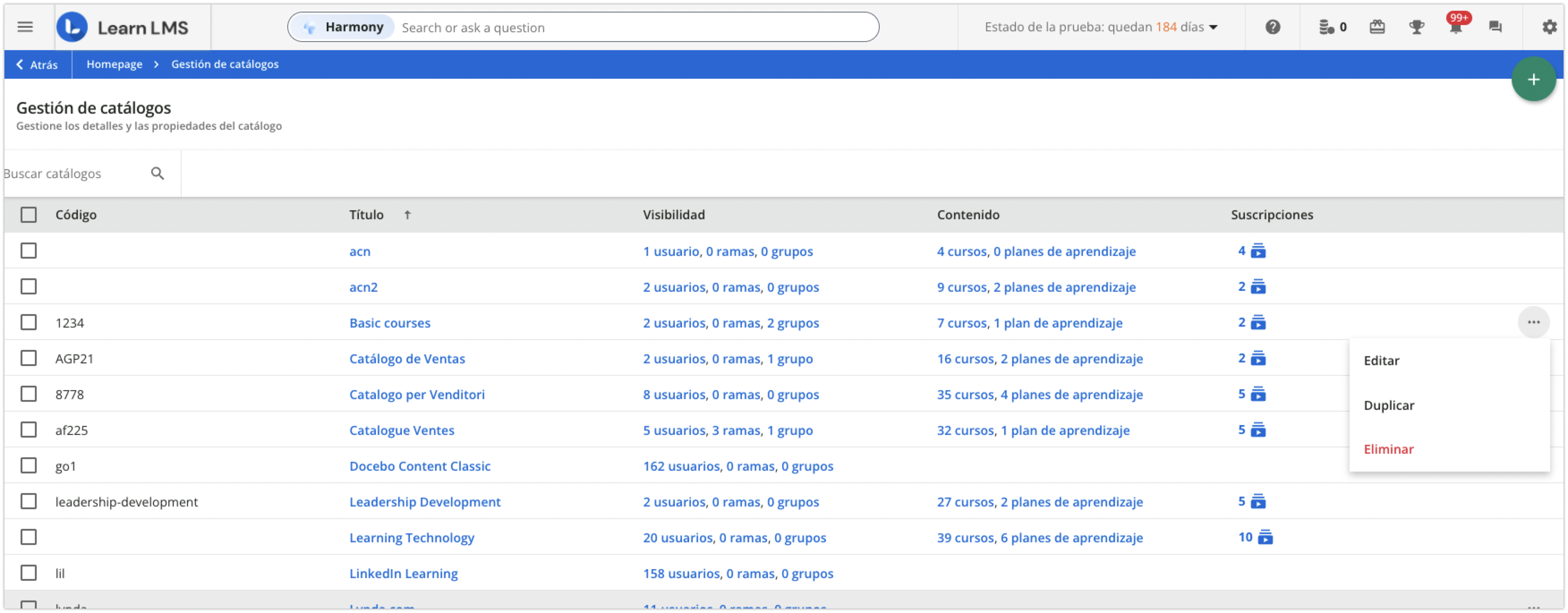Open the Leadership Development catalog link
Screen dimensions: 1568x613
pos(424,502)
